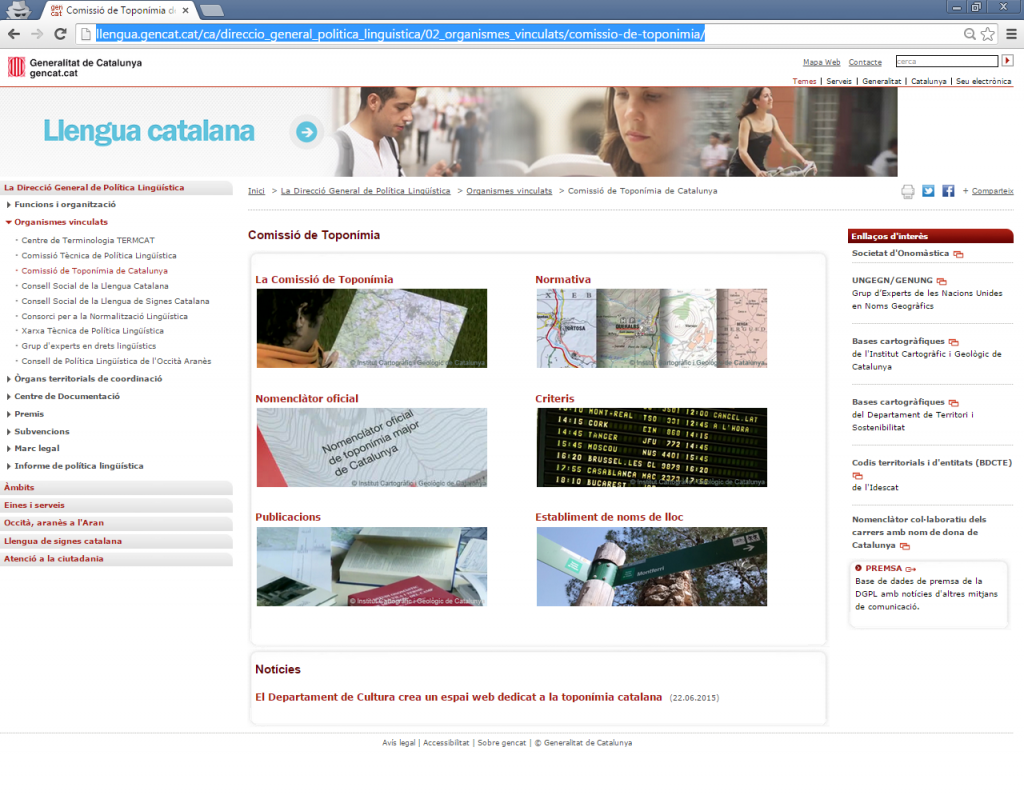Share page via Twitter icon
Screen dimensions: 1024x795
(928, 191)
